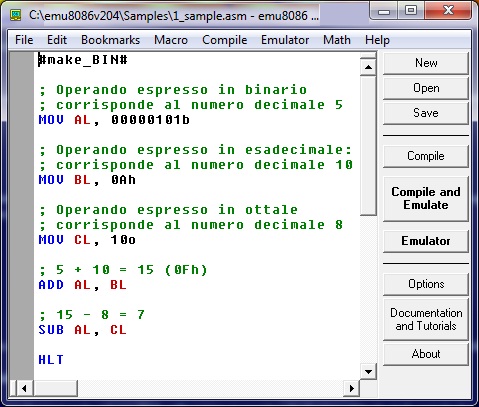The height and width of the screenshot is (407, 479).
Task: Open the Edit menu
Action: click(57, 40)
